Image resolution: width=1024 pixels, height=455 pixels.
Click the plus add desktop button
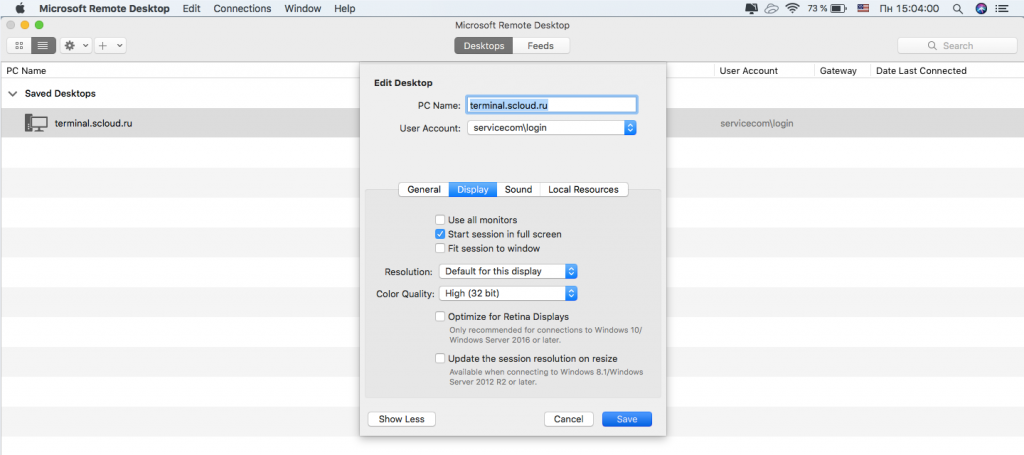coord(103,46)
